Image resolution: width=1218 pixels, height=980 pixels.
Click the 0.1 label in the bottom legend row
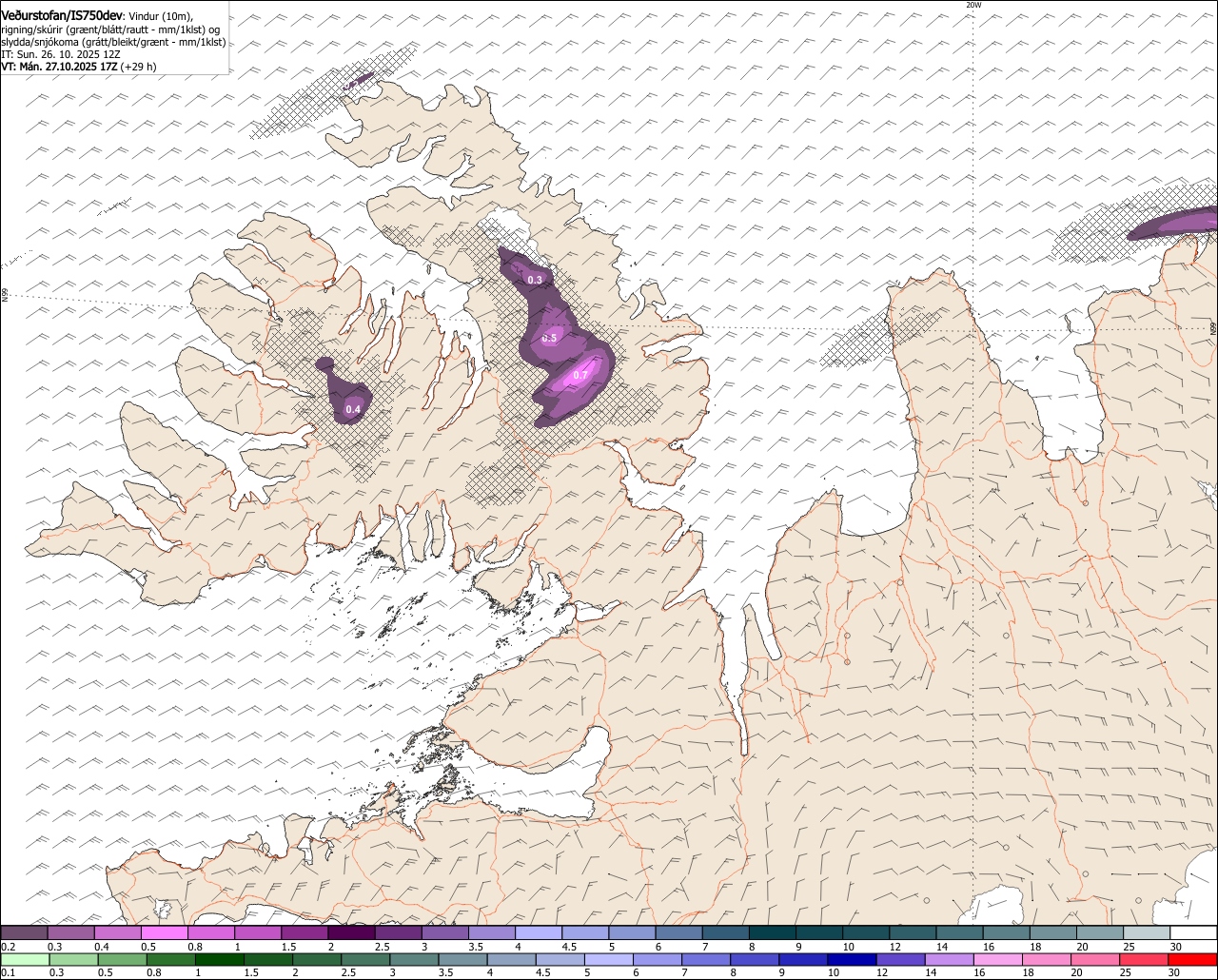click(8, 972)
